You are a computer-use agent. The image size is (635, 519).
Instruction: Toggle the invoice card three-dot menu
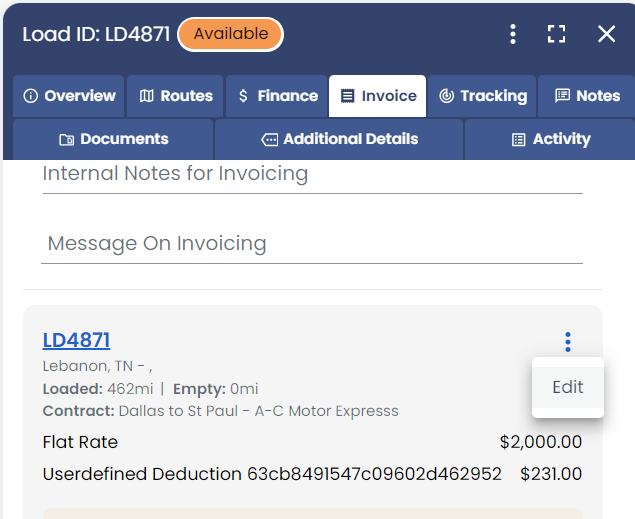[568, 342]
